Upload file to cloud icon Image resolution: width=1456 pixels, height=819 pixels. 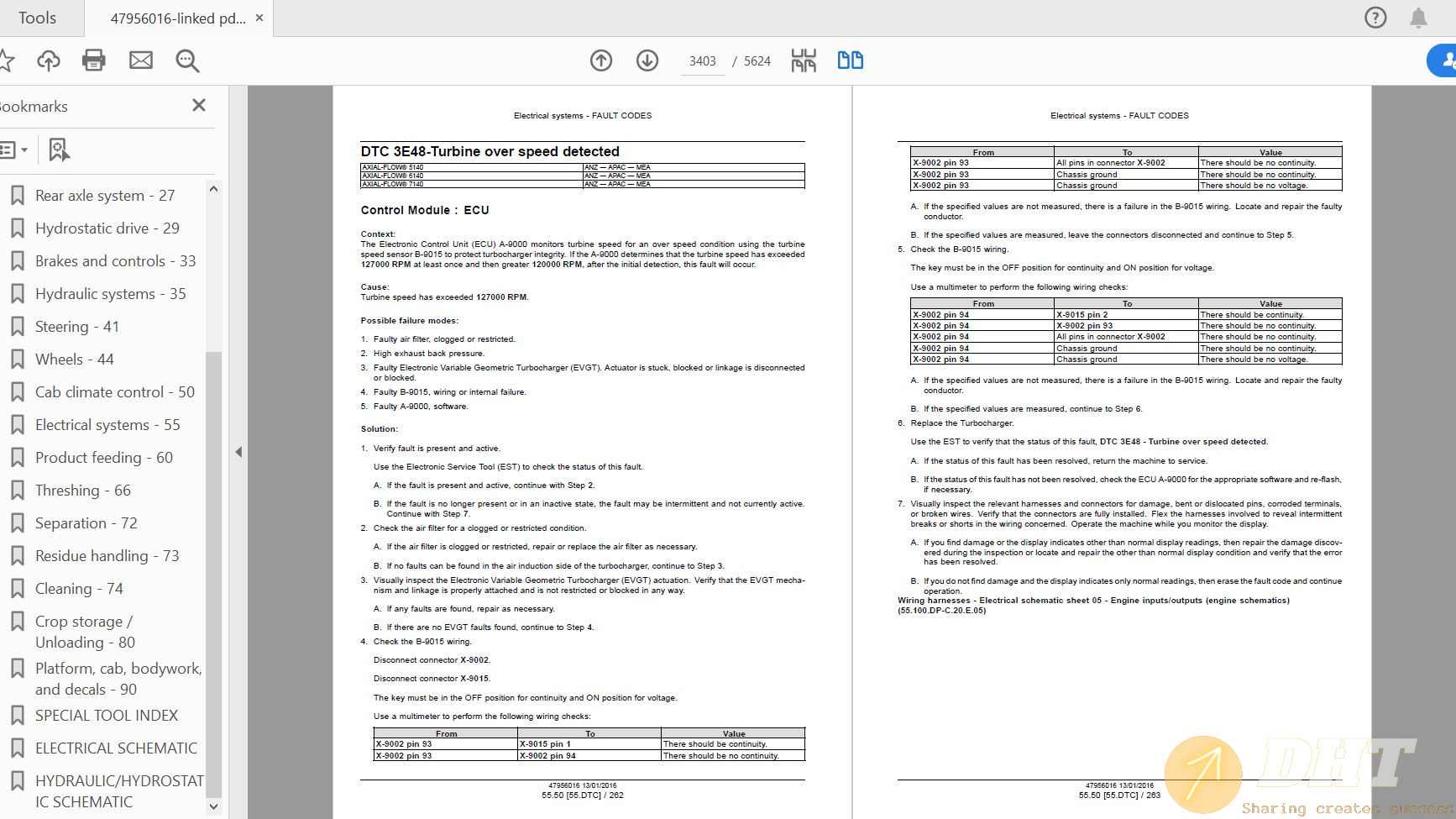click(49, 60)
